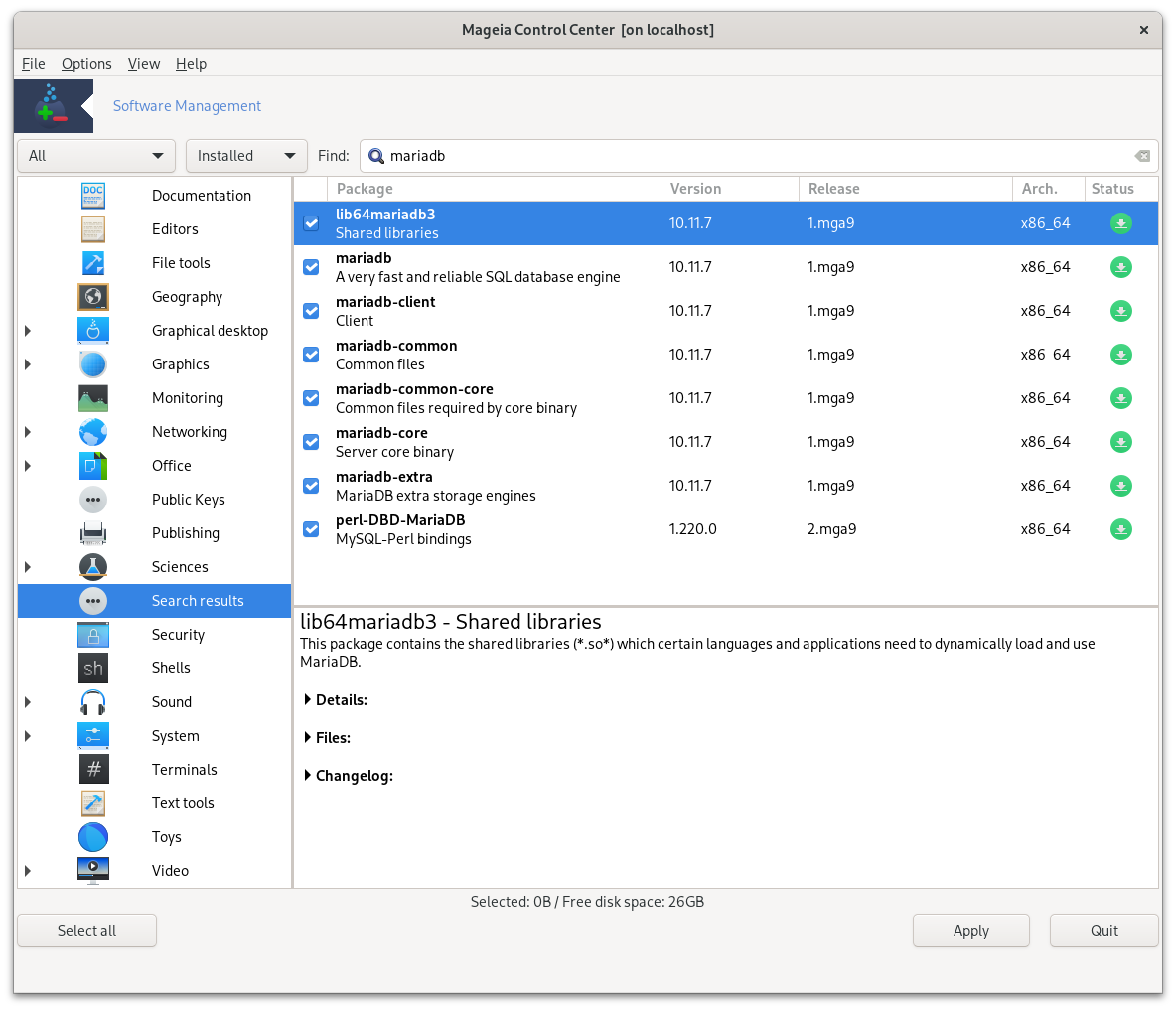Viewport: 1176px width, 1010px height.
Task: Select the Search results category
Action: (x=155, y=601)
